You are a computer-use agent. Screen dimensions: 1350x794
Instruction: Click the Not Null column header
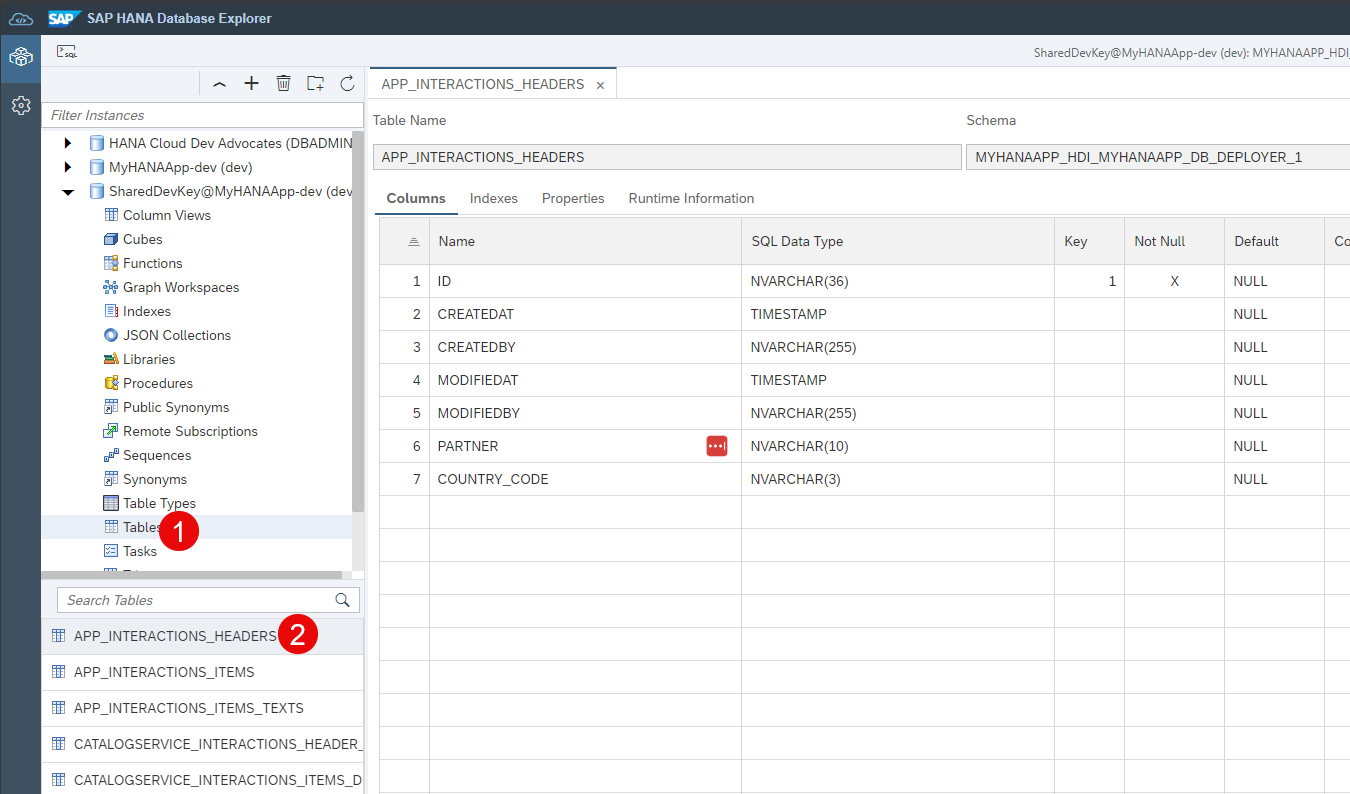[x=1174, y=241]
